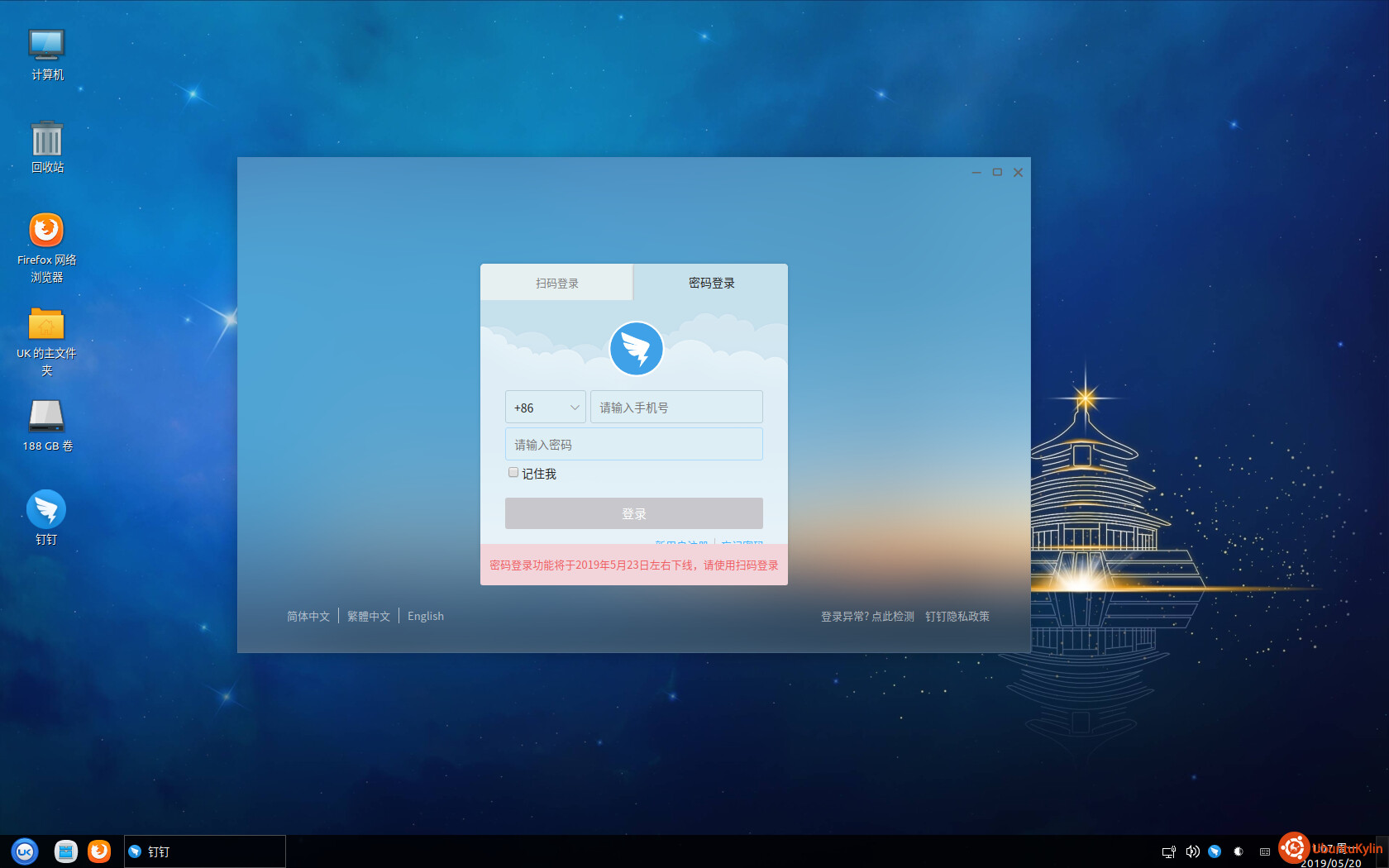Image resolution: width=1389 pixels, height=868 pixels.
Task: Tick the 记住我 checkbox
Action: (x=513, y=473)
